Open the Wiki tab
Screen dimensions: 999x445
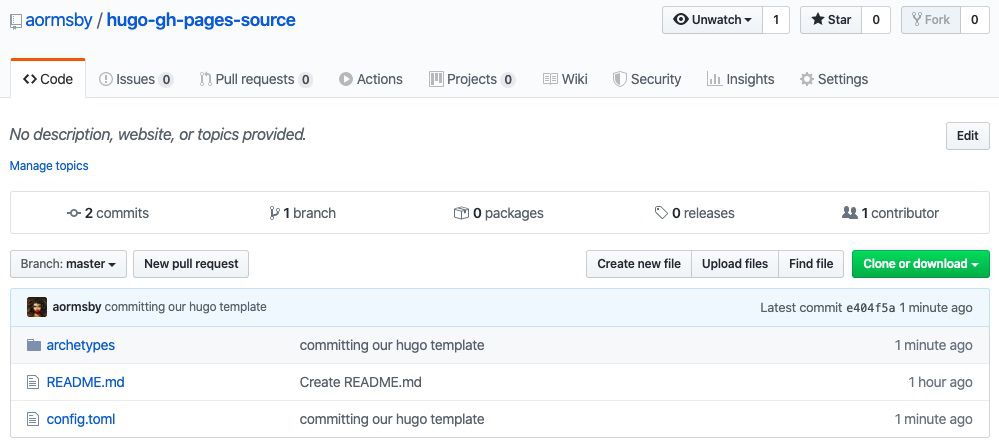(x=565, y=79)
